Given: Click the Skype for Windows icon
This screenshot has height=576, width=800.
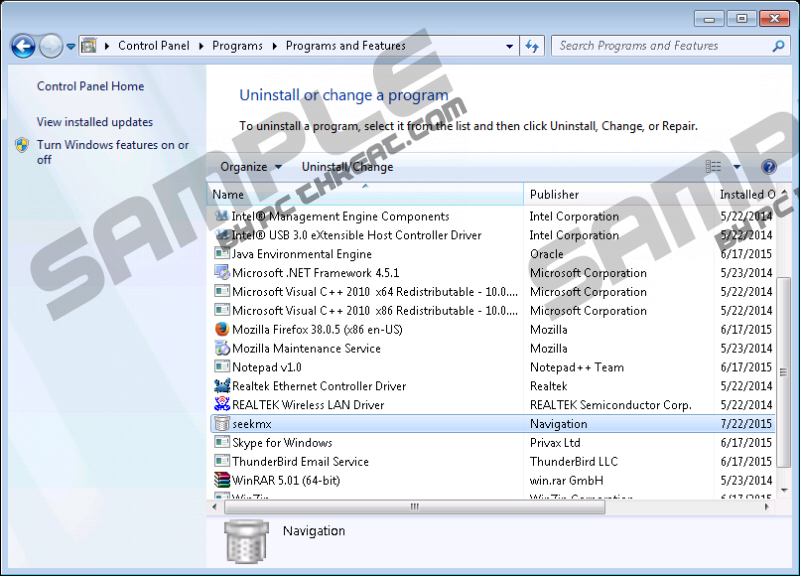Looking at the screenshot, I should click(x=222, y=443).
